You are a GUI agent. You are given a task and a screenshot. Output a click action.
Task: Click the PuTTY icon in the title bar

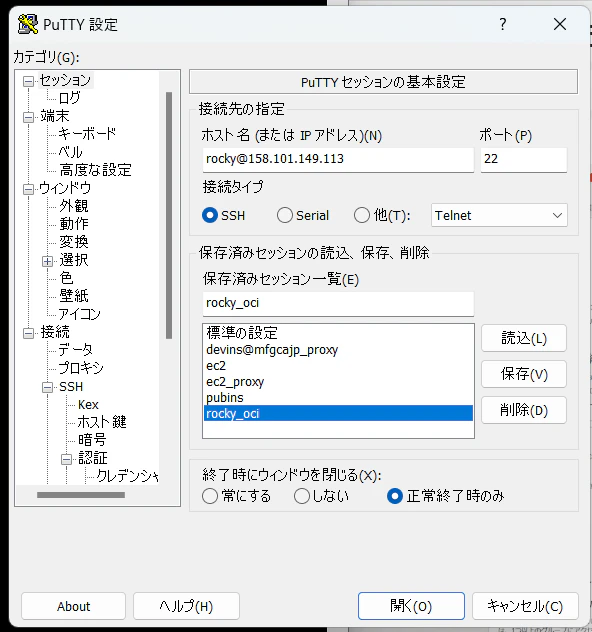tap(28, 24)
